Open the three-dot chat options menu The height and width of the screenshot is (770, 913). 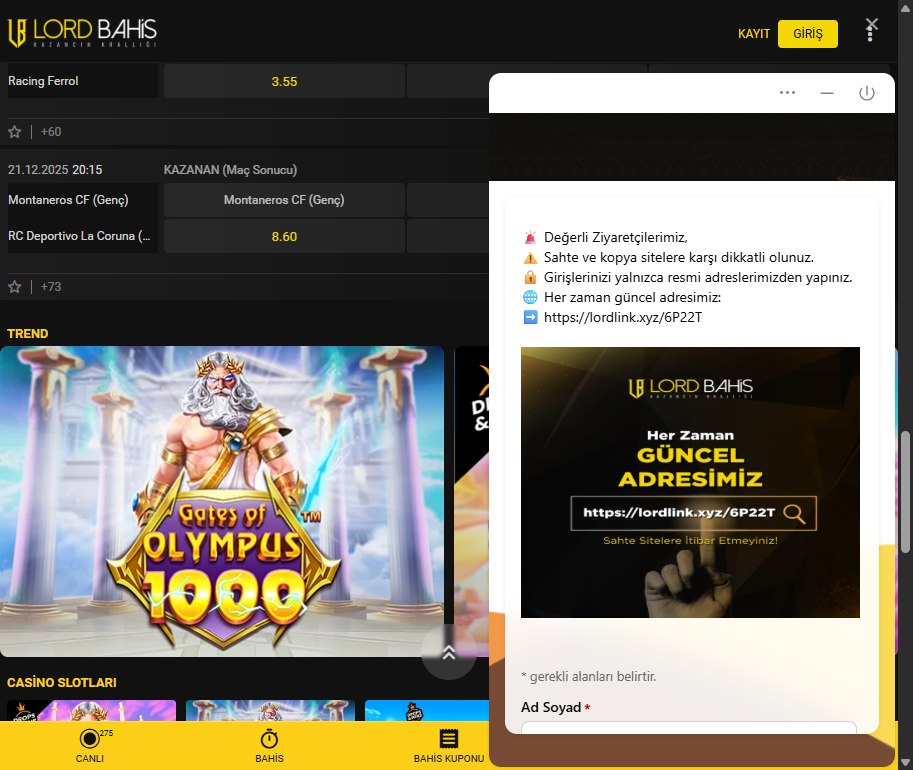[787, 93]
